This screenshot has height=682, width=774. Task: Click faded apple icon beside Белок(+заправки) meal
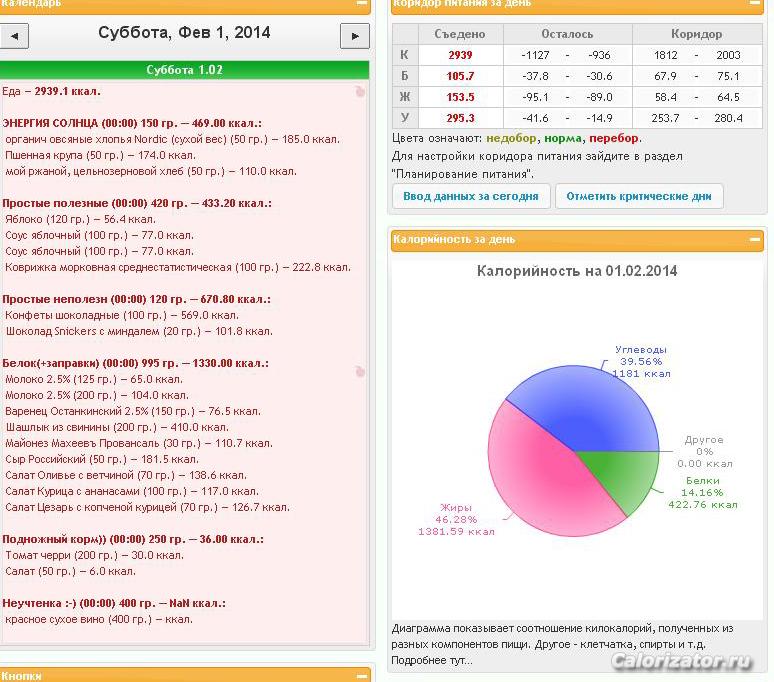360,372
